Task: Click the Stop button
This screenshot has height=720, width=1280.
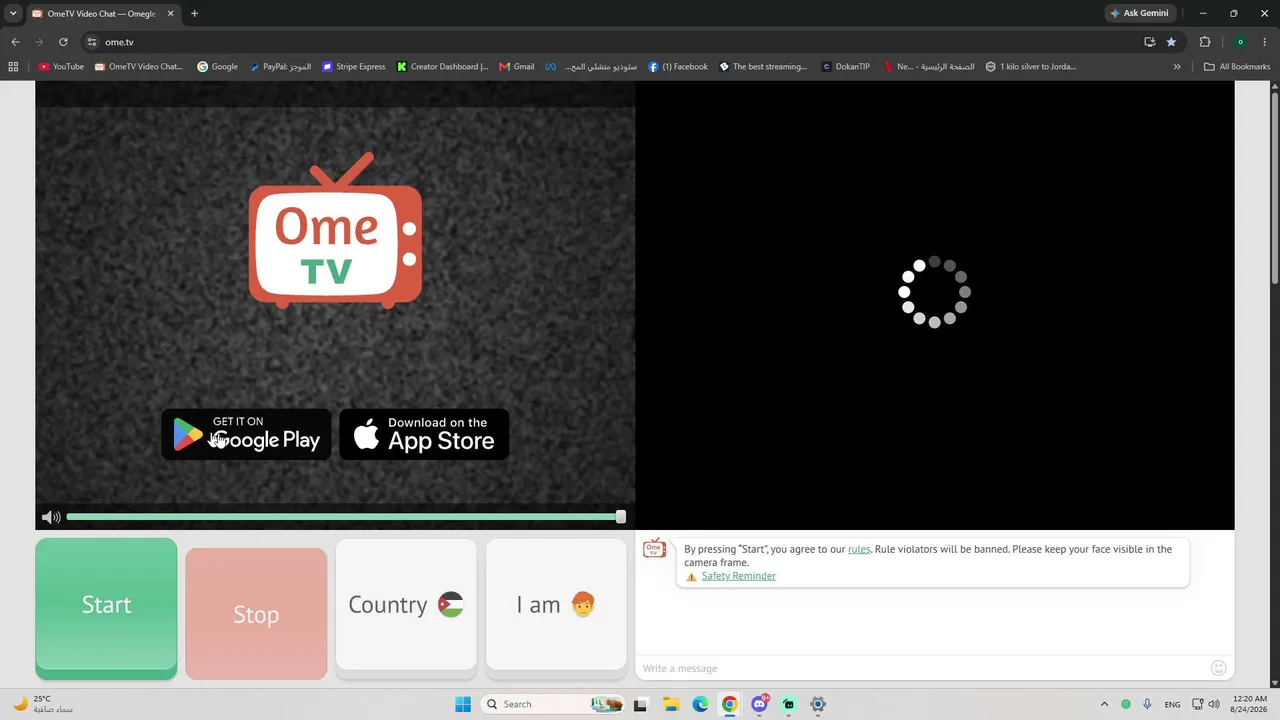Action: point(256,614)
